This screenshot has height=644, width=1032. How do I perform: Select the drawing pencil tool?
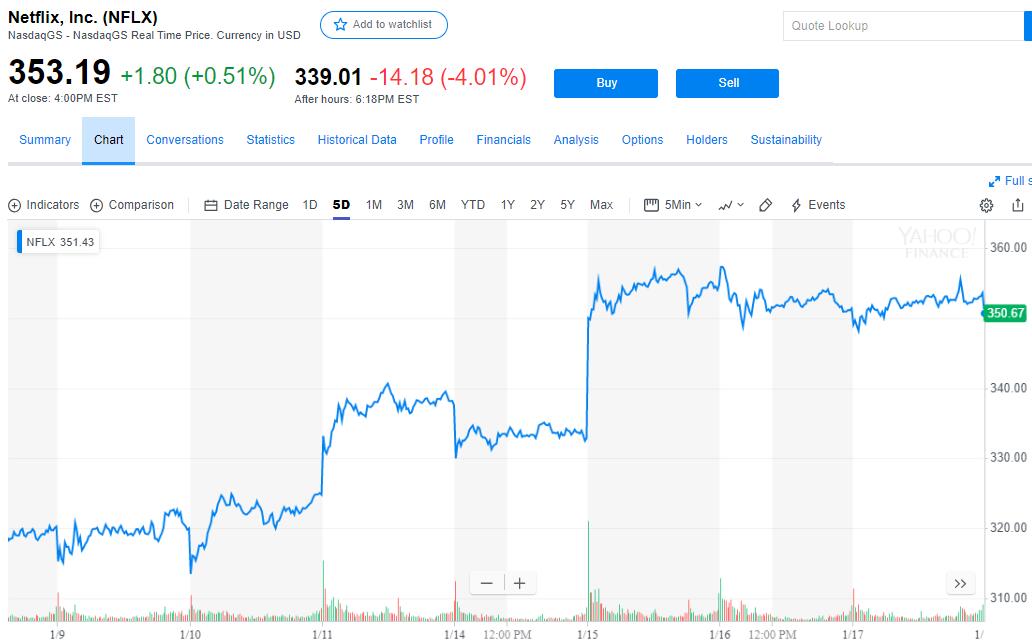click(766, 205)
